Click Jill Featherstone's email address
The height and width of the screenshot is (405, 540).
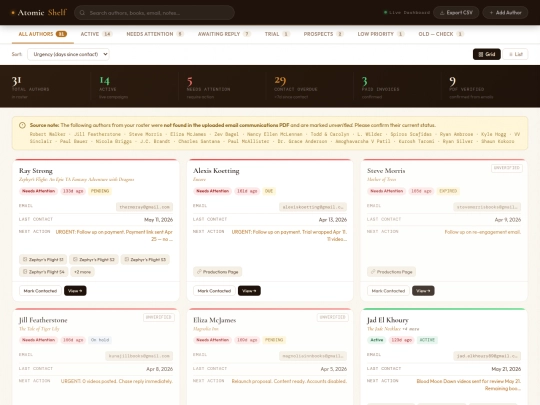(139, 356)
